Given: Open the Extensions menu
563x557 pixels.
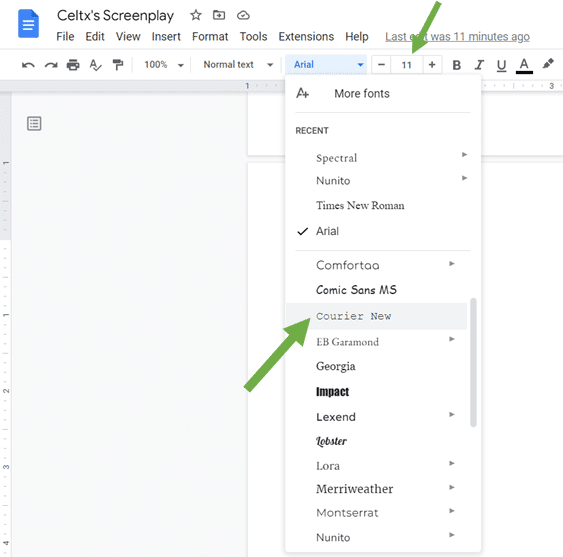Looking at the screenshot, I should tap(306, 37).
